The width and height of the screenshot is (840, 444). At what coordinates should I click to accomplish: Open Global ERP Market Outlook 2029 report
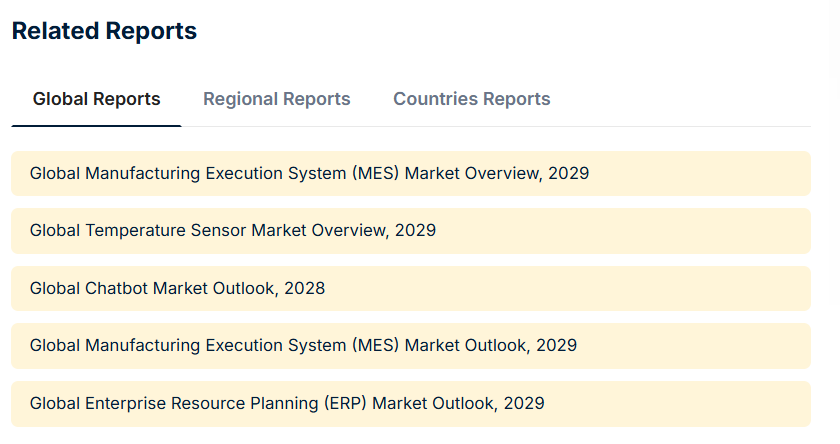pos(287,403)
